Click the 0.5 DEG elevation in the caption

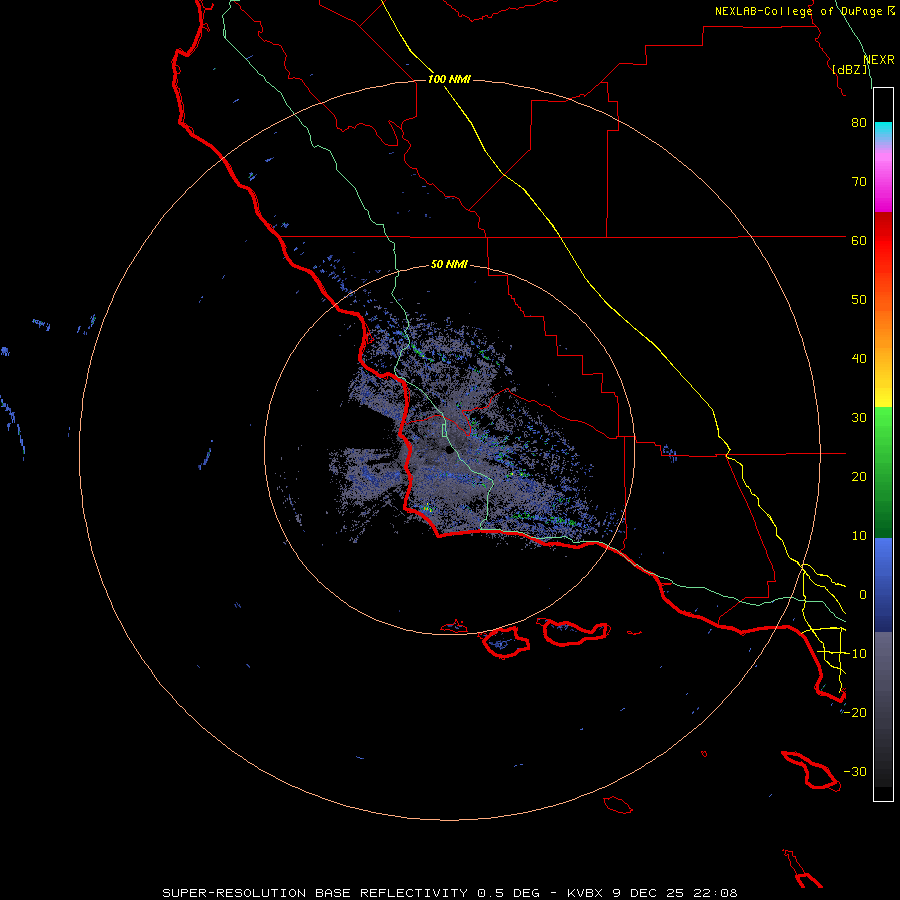[508, 893]
